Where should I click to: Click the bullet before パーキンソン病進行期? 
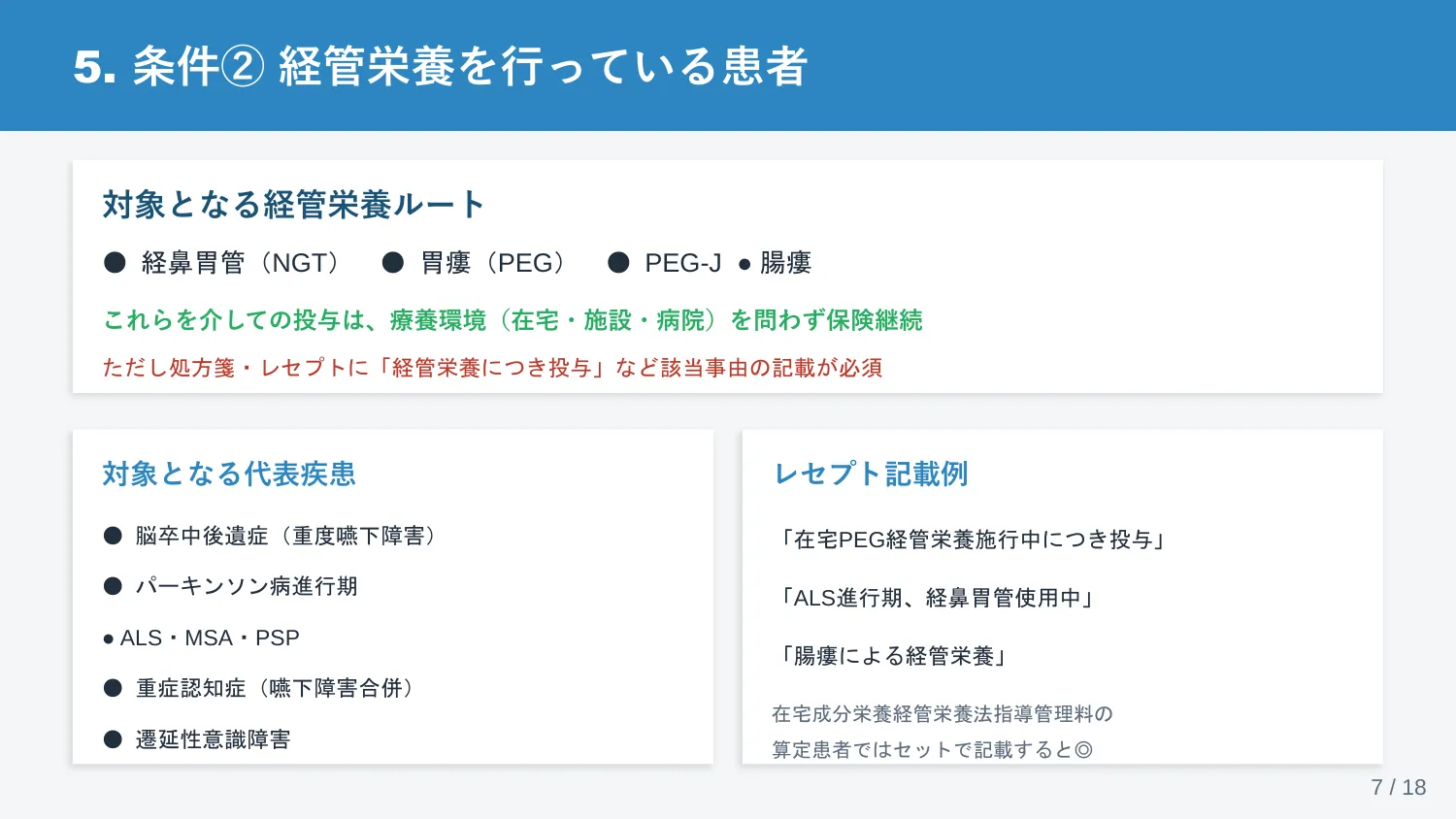[113, 586]
